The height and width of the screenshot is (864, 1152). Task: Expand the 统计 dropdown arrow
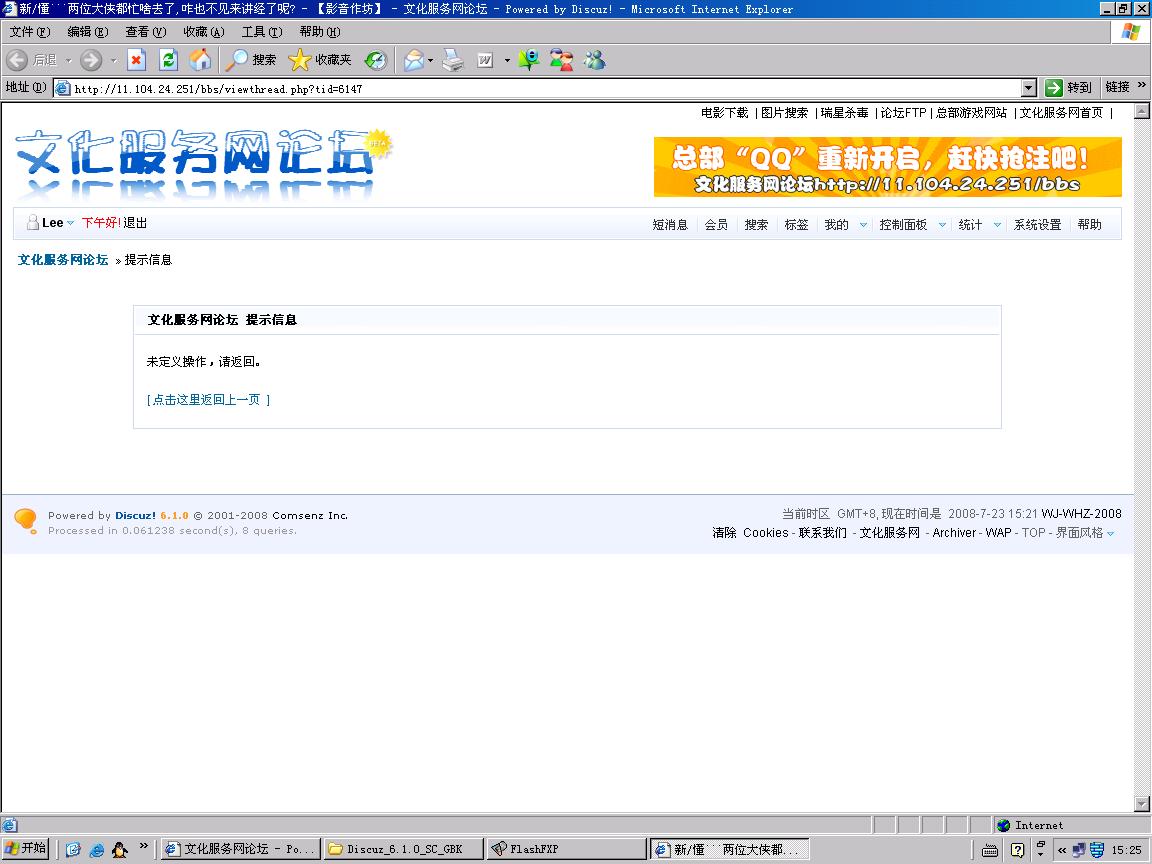[x=997, y=225]
